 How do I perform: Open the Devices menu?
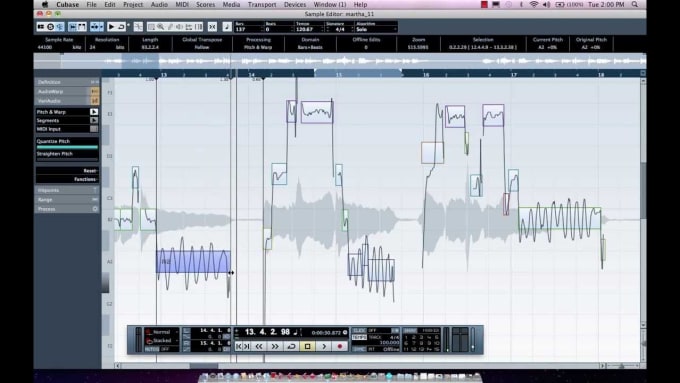(295, 4)
